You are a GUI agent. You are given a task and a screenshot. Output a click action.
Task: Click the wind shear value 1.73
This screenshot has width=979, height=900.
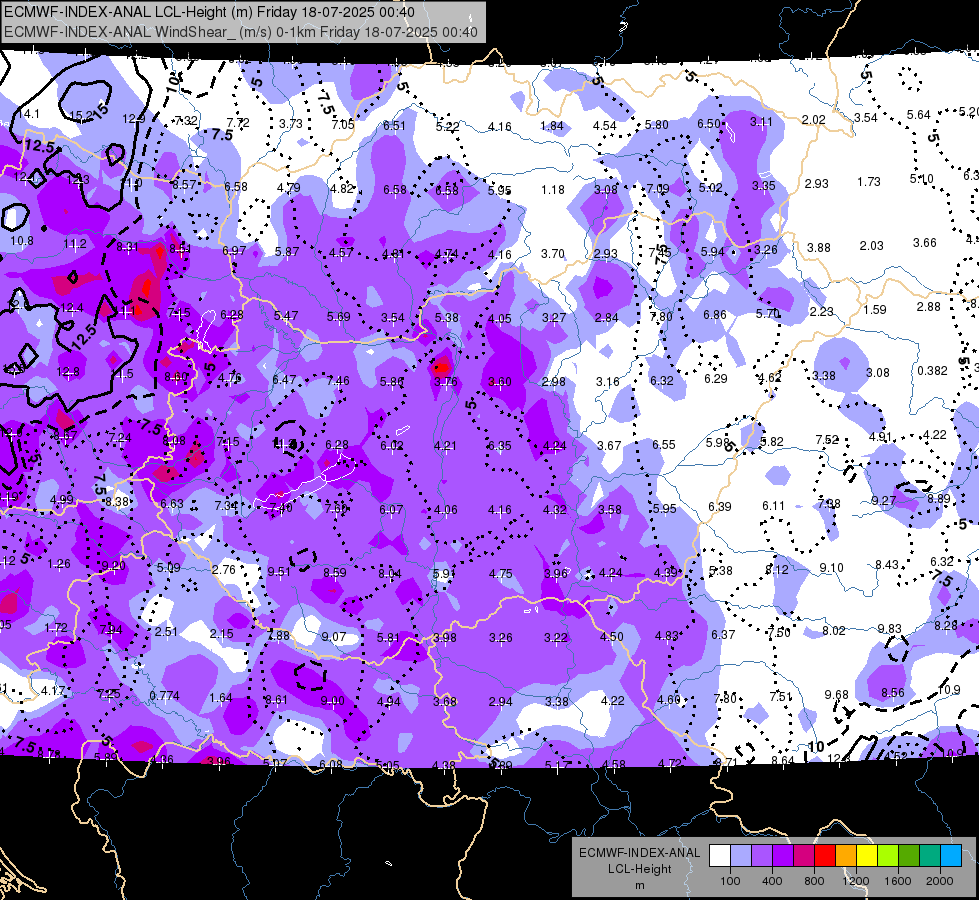(x=868, y=182)
